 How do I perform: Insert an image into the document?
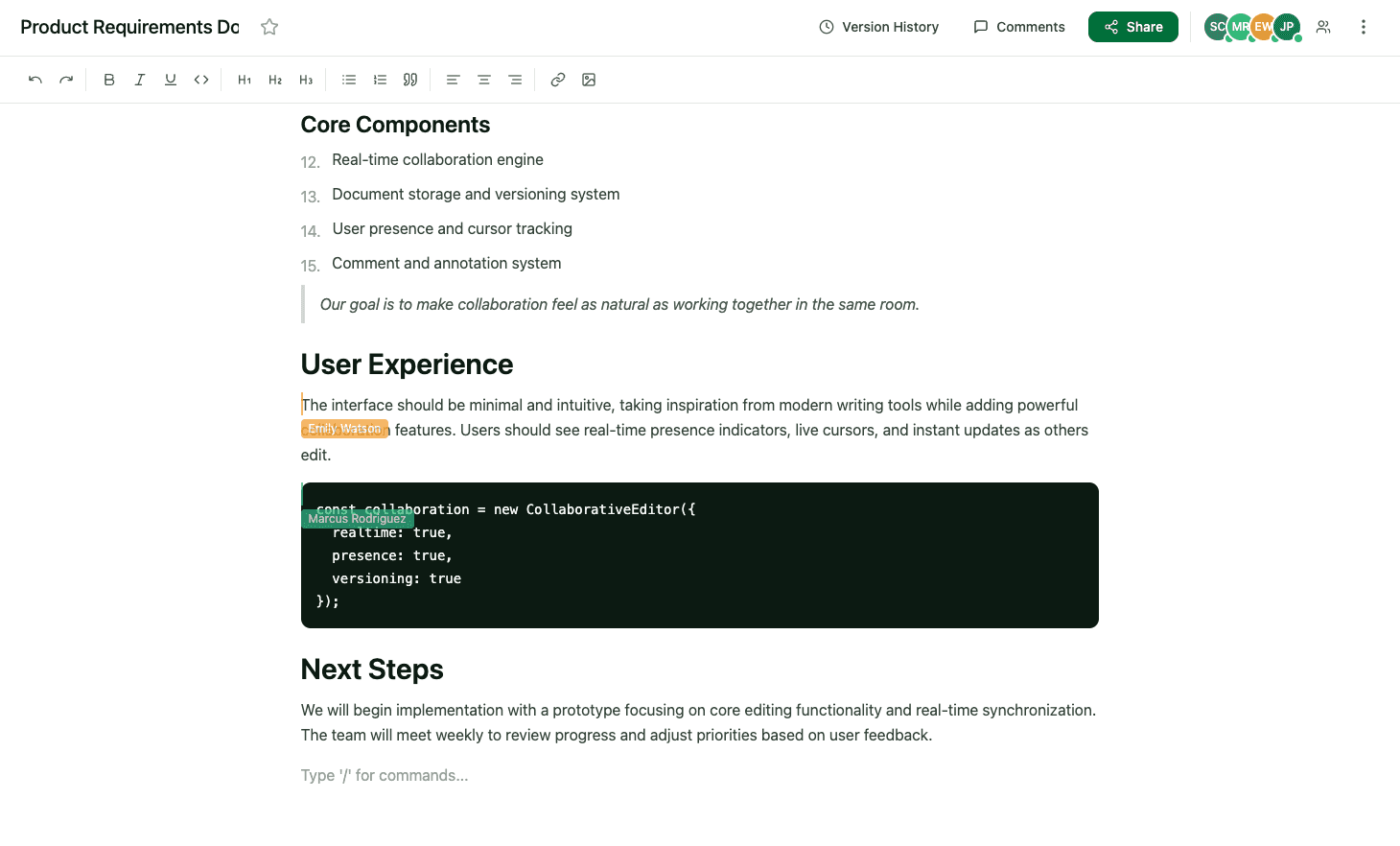[x=589, y=80]
